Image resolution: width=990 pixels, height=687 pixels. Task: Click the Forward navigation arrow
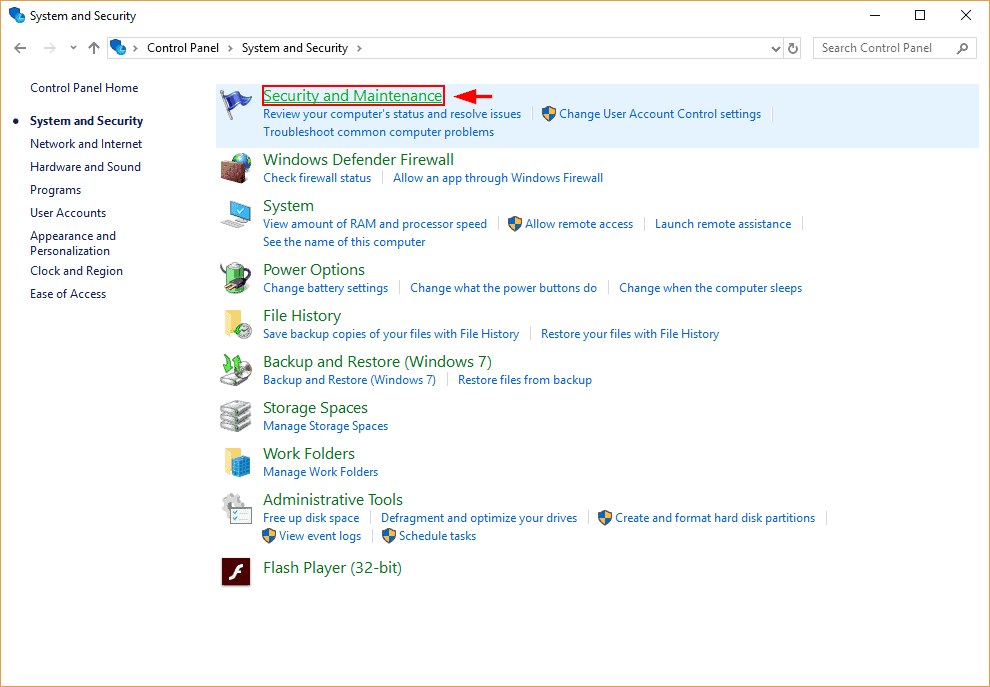click(x=50, y=48)
